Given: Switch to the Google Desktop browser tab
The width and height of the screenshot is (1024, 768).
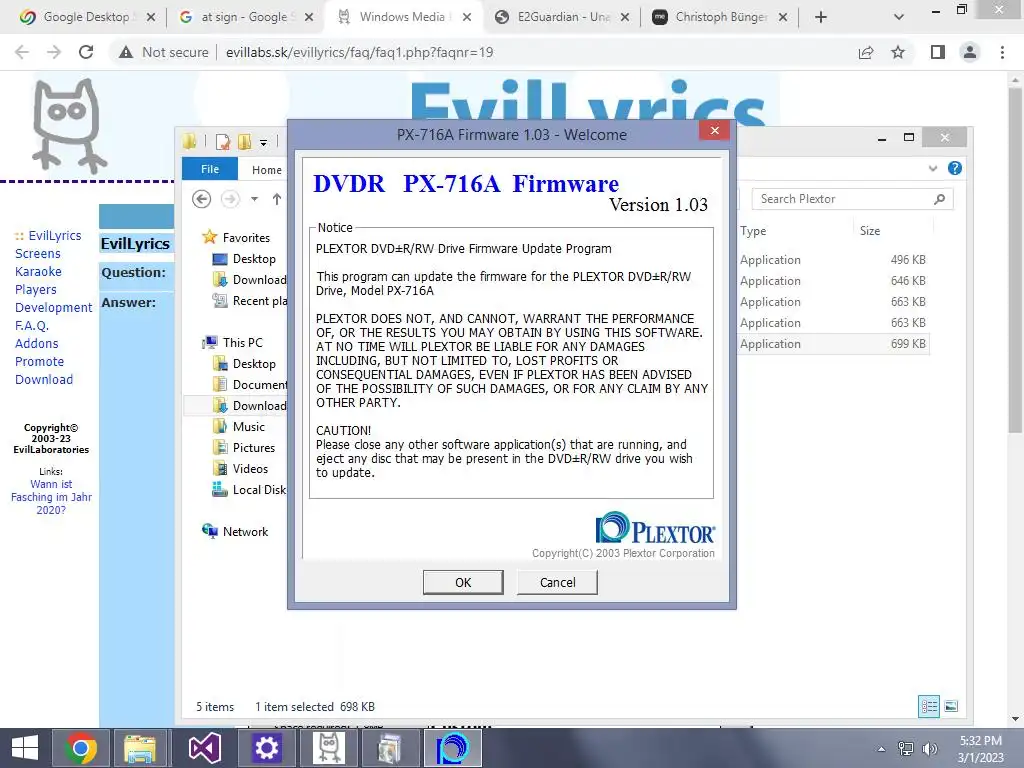Looking at the screenshot, I should click(86, 17).
